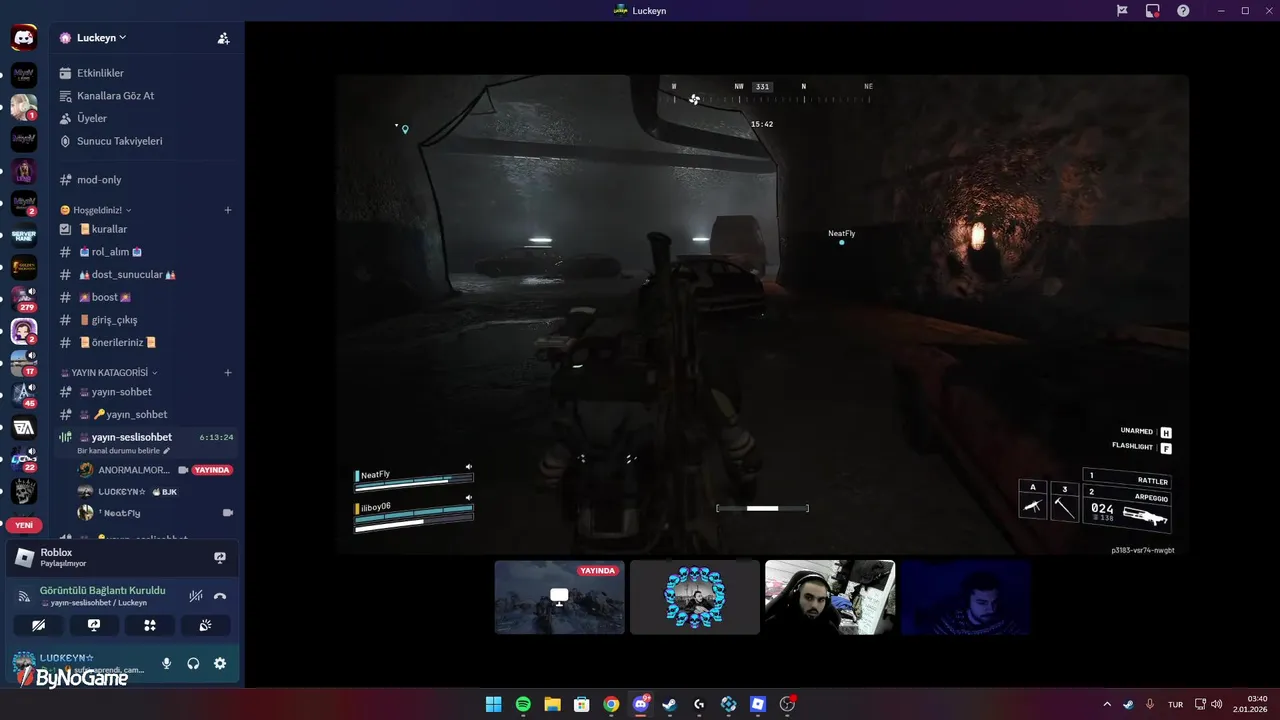1280x720 pixels.
Task: Open Discord user settings gear
Action: point(220,663)
